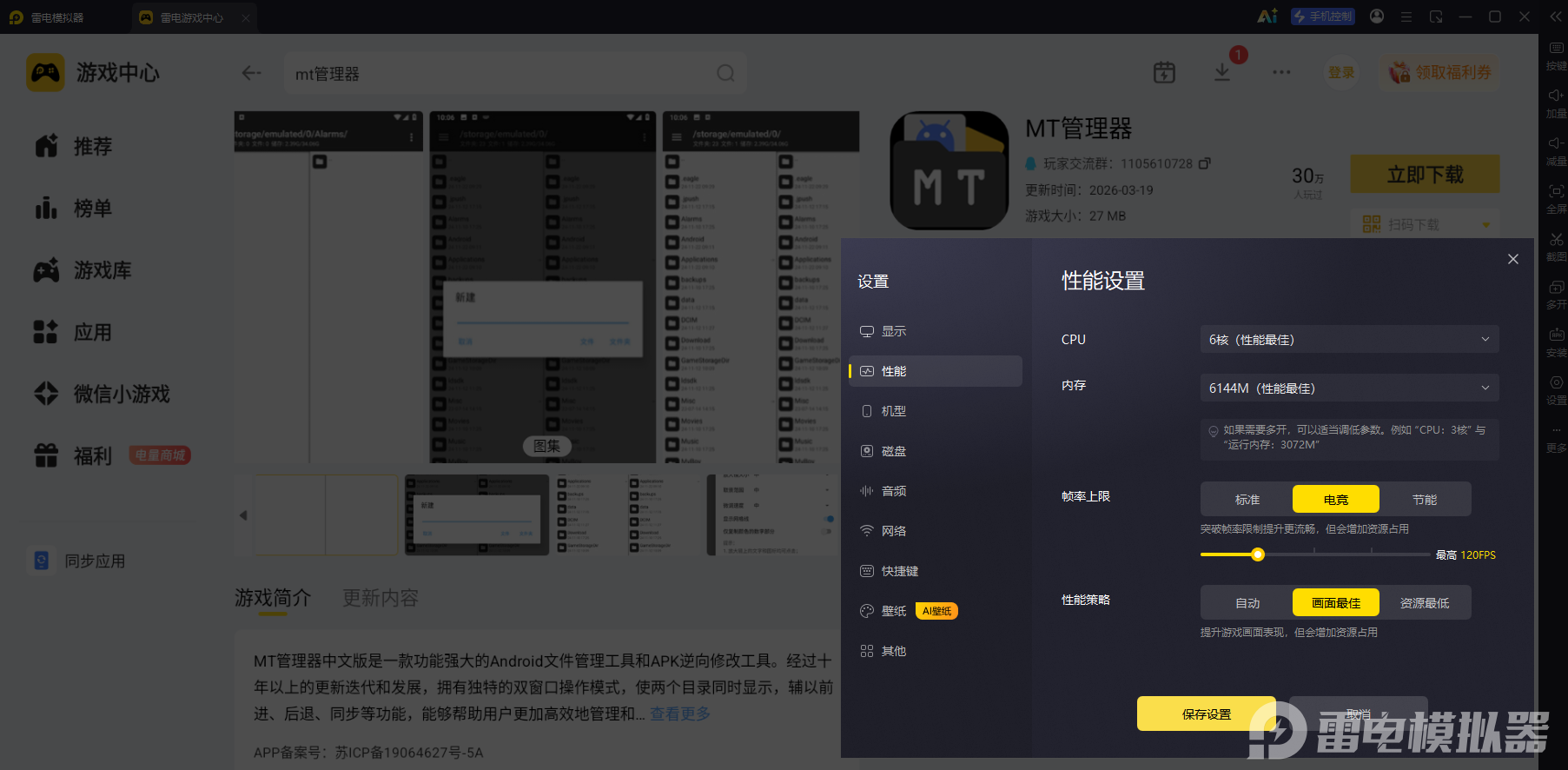Viewport: 1568px width, 770px height.
Task: Open the phone control button
Action: click(x=1322, y=17)
